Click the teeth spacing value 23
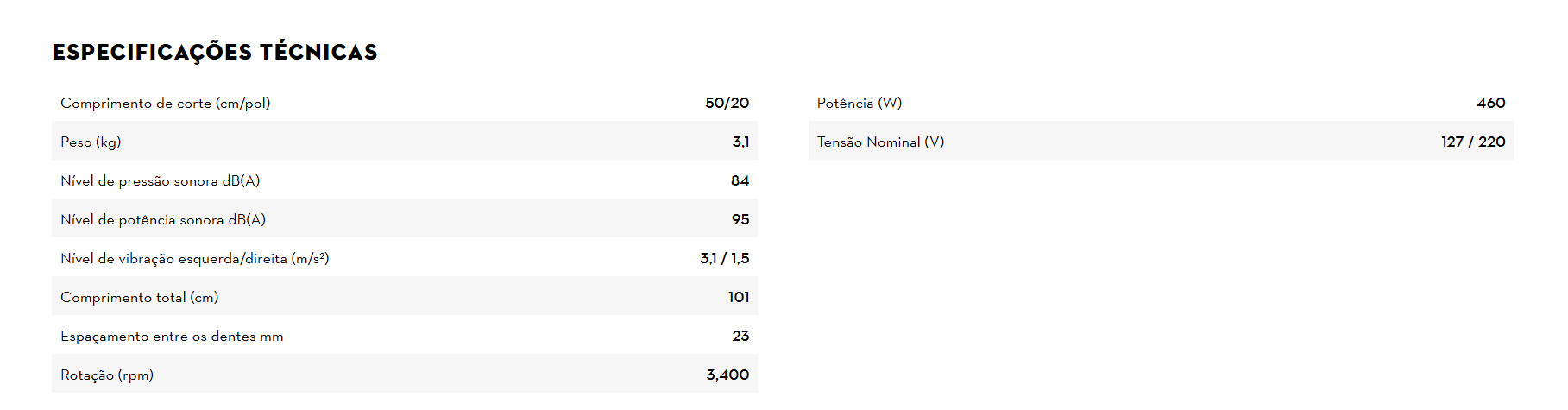The height and width of the screenshot is (410, 1568). [x=740, y=337]
